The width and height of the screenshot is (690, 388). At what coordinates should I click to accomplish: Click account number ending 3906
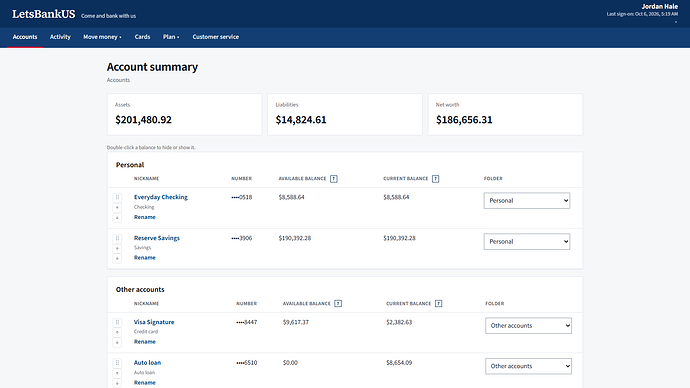coord(242,238)
